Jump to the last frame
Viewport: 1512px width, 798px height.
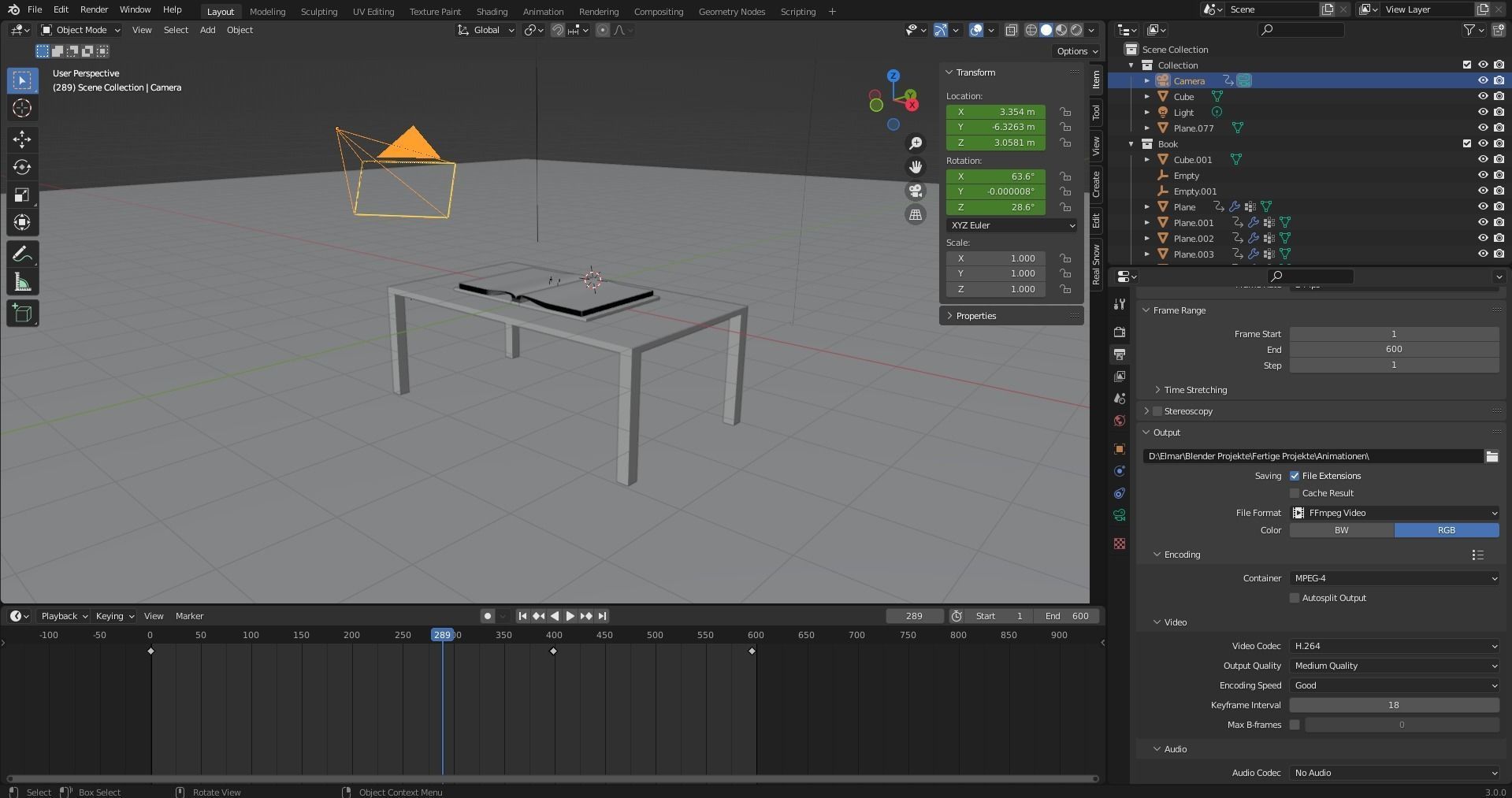603,616
